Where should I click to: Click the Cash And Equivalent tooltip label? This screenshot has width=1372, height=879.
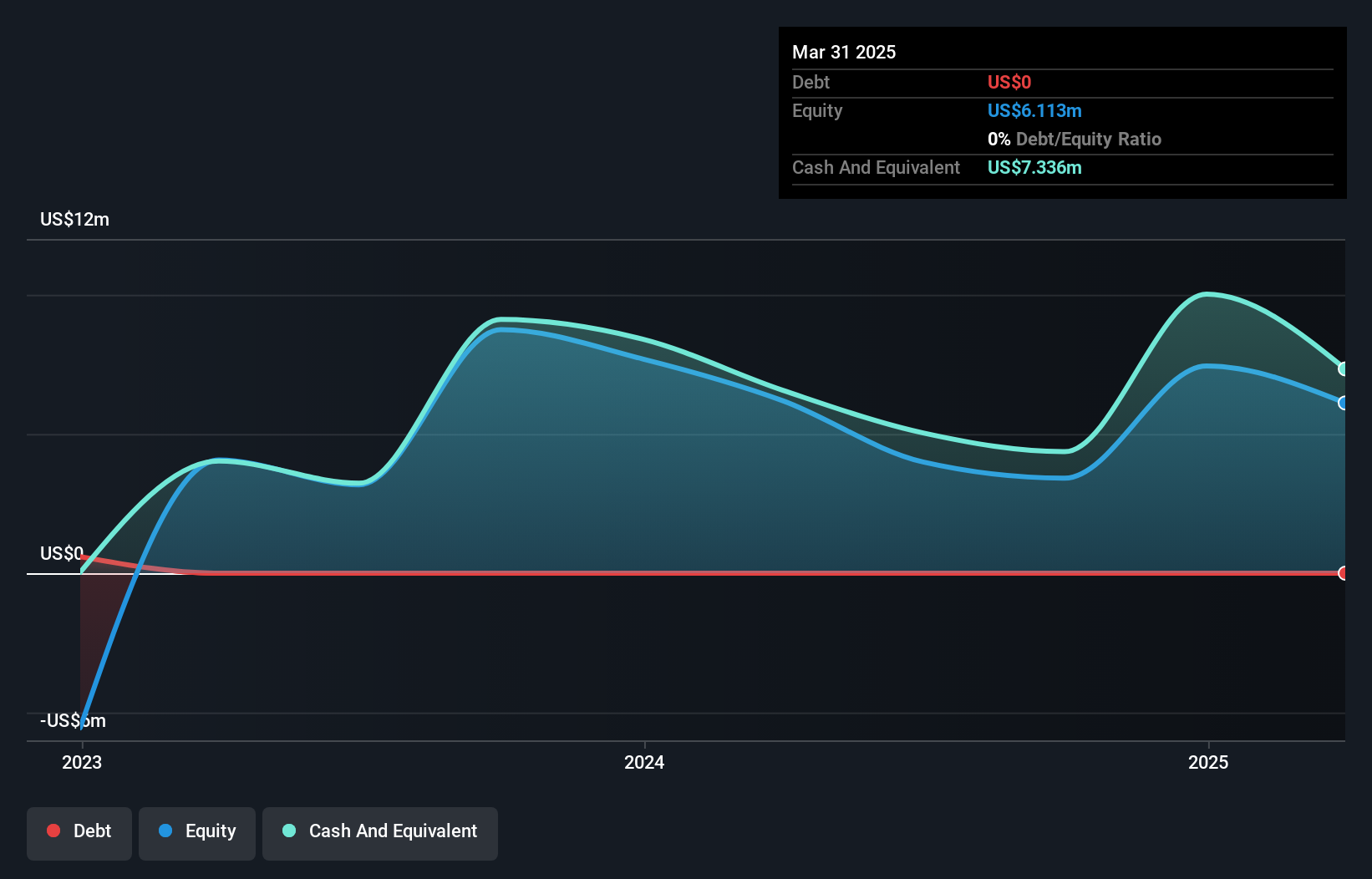point(876,167)
